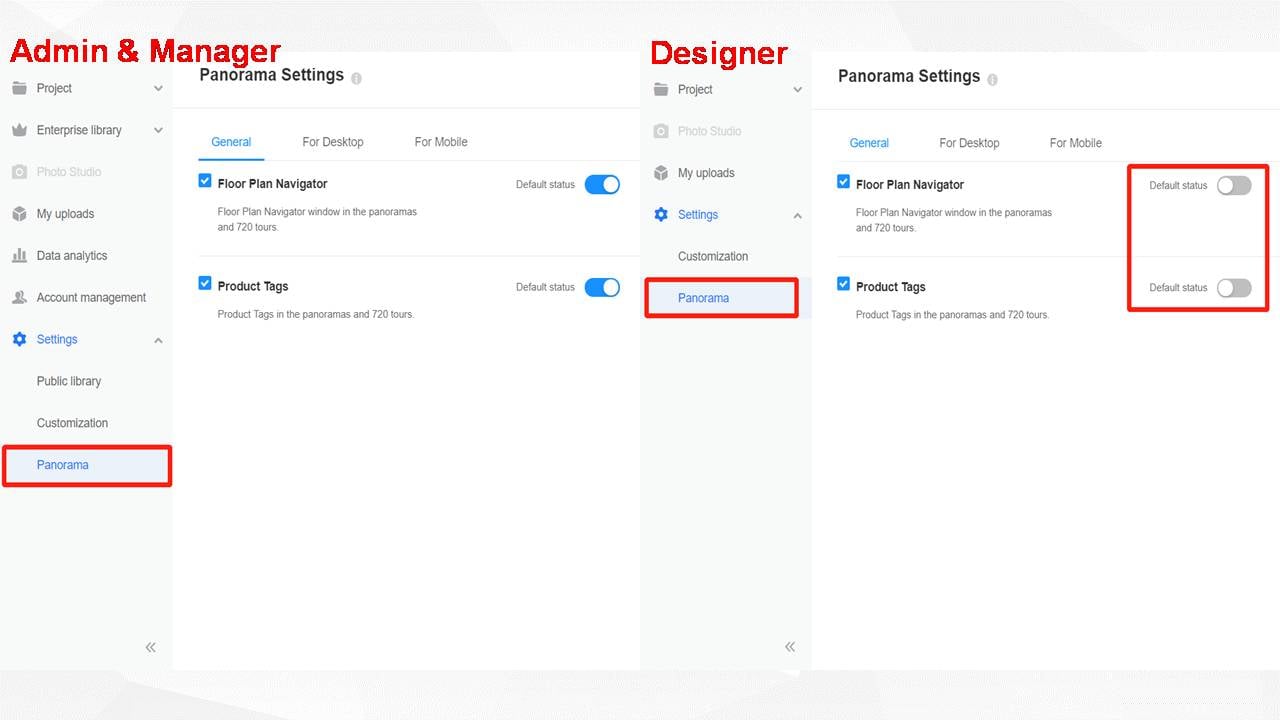Click Project label in Admin sidebar
Viewport: 1280px width, 720px height.
(x=54, y=88)
